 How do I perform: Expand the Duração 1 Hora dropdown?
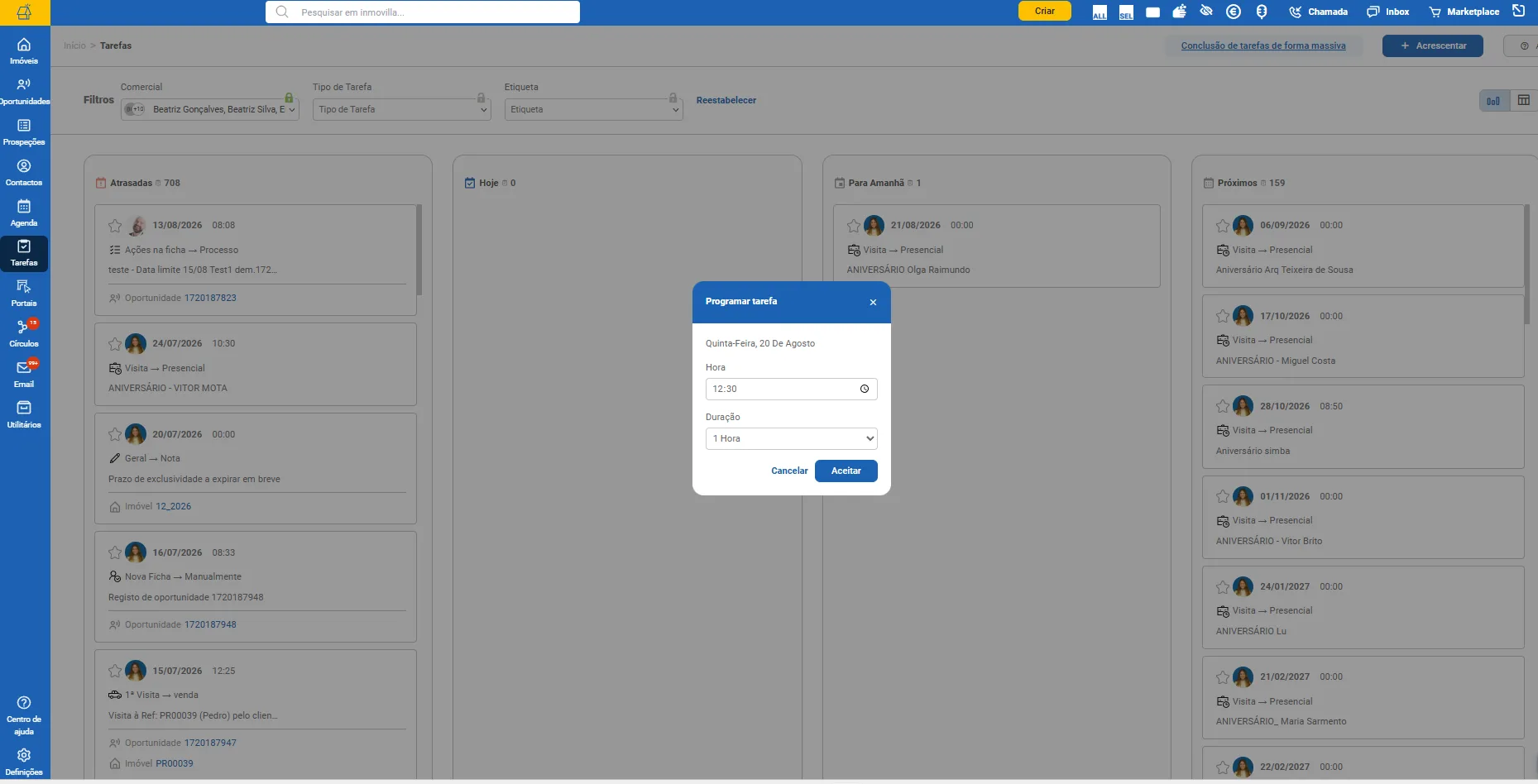tap(791, 438)
